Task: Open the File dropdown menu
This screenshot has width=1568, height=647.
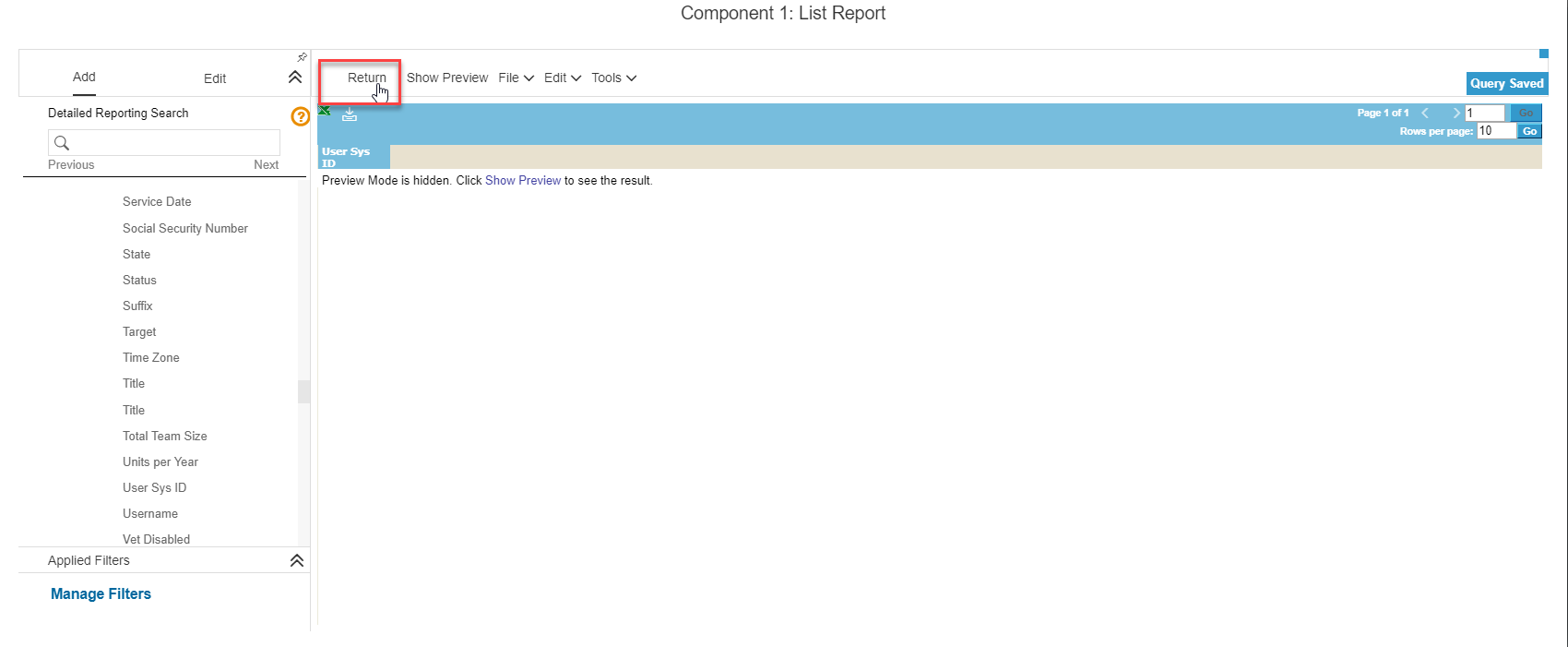Action: (x=516, y=78)
